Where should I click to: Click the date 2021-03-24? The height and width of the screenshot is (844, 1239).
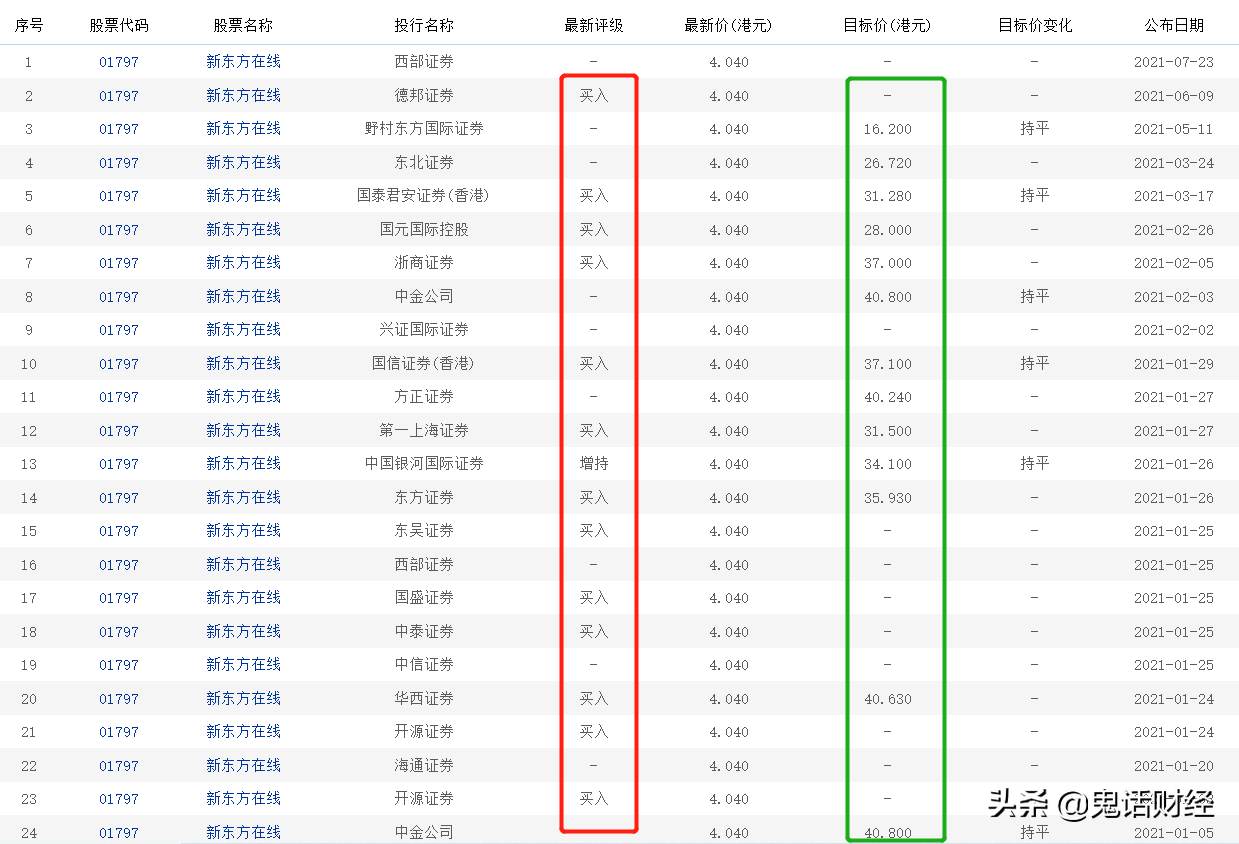(x=1174, y=163)
